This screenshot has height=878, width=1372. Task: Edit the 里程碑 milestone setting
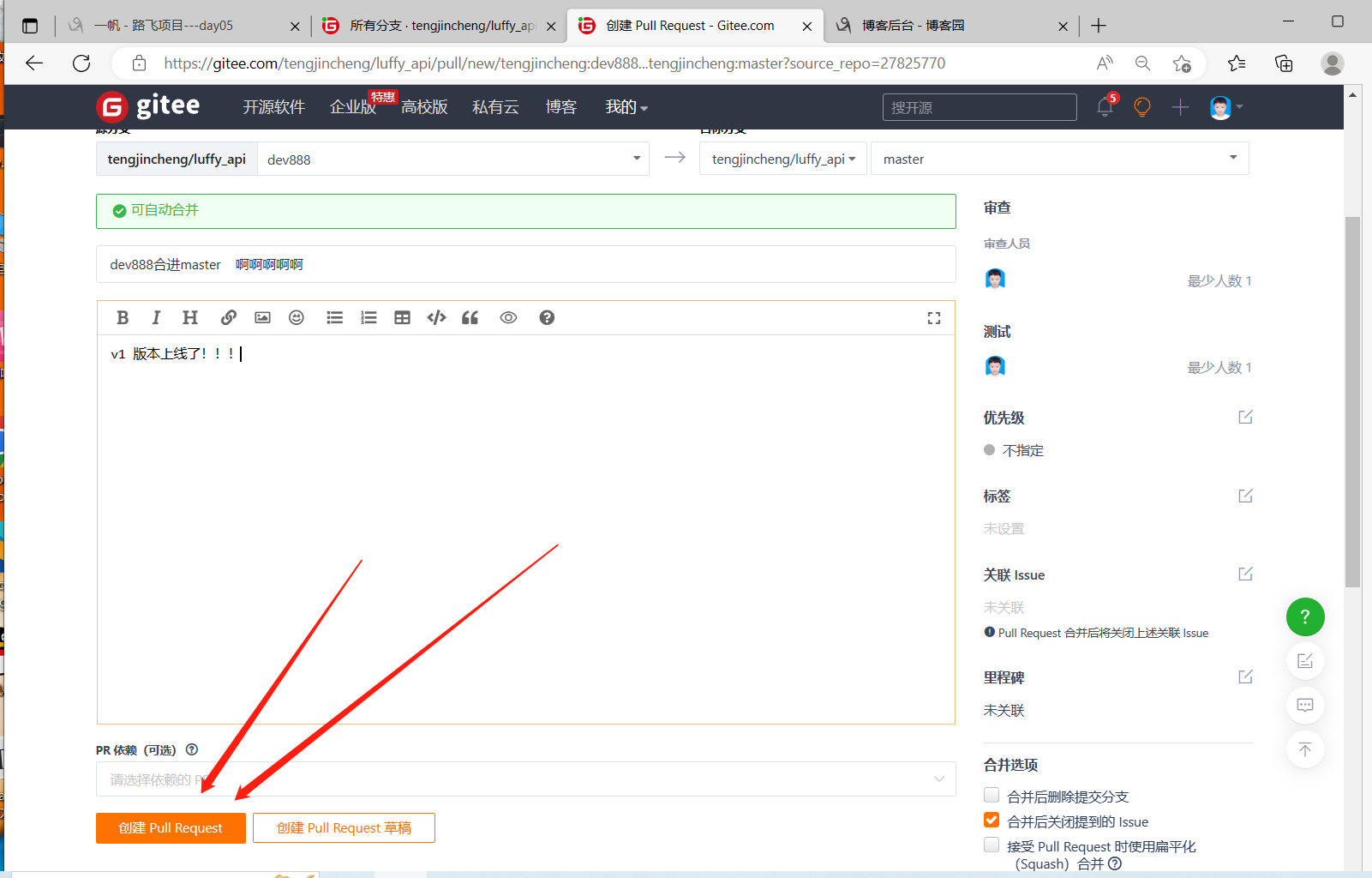pyautogui.click(x=1245, y=677)
